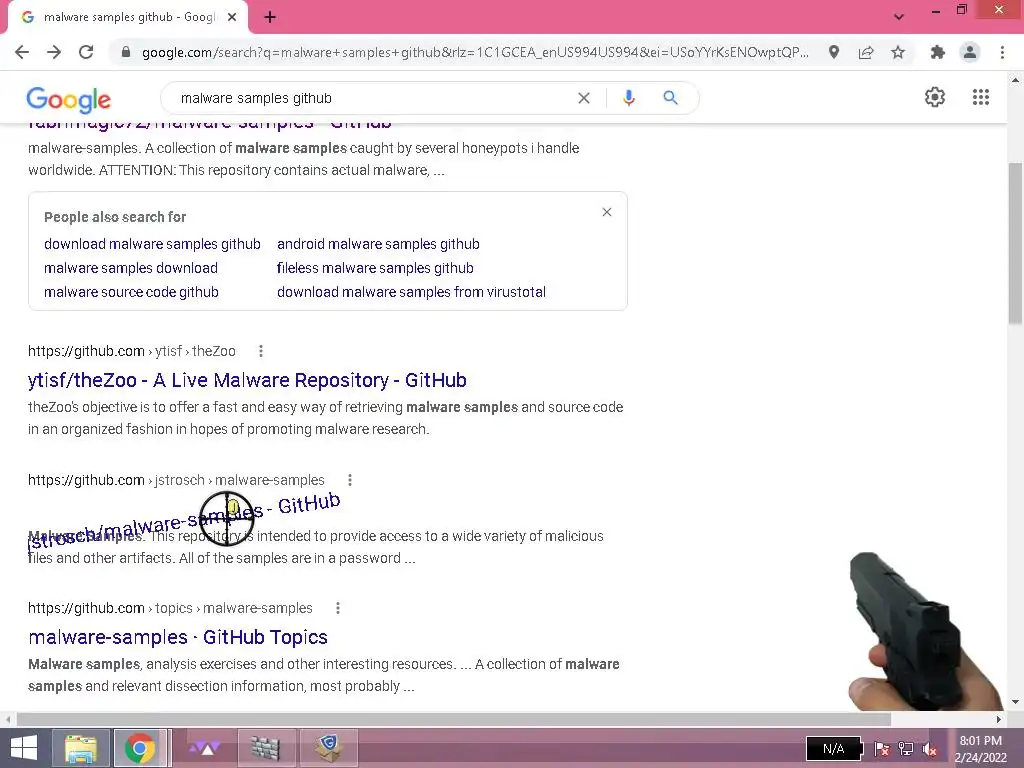The height and width of the screenshot is (768, 1024).
Task: Open malware-samples GitHub Topics link
Action: click(178, 637)
